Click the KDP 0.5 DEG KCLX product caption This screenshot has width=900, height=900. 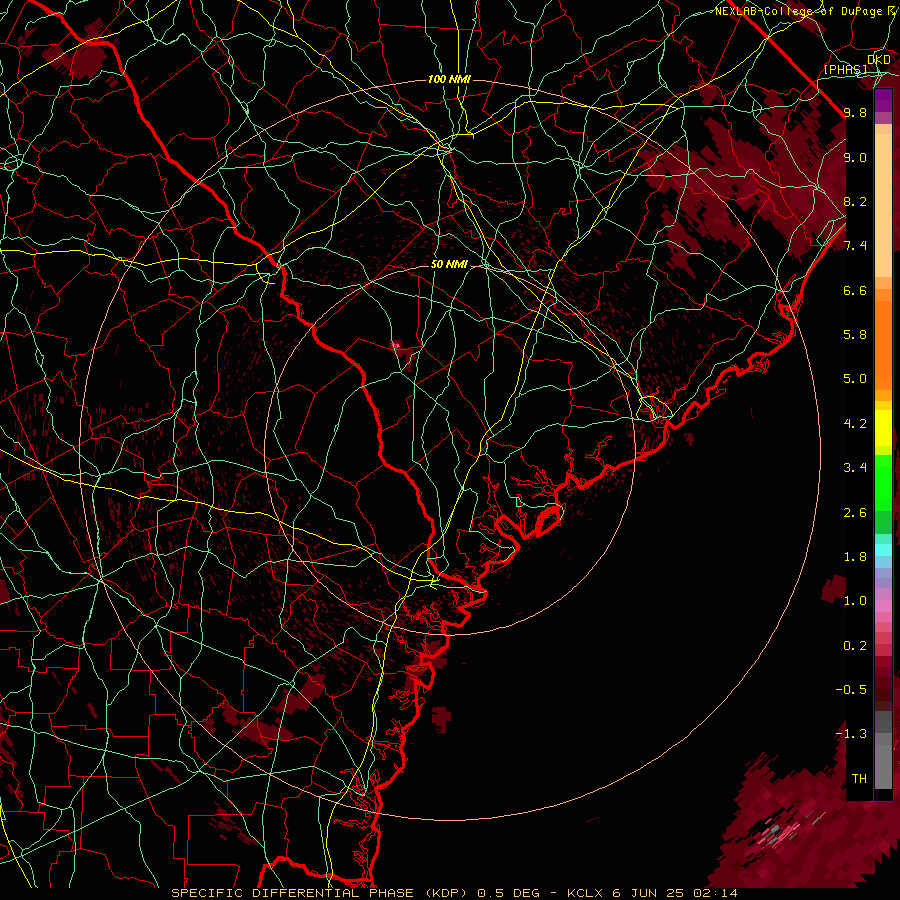454,893
